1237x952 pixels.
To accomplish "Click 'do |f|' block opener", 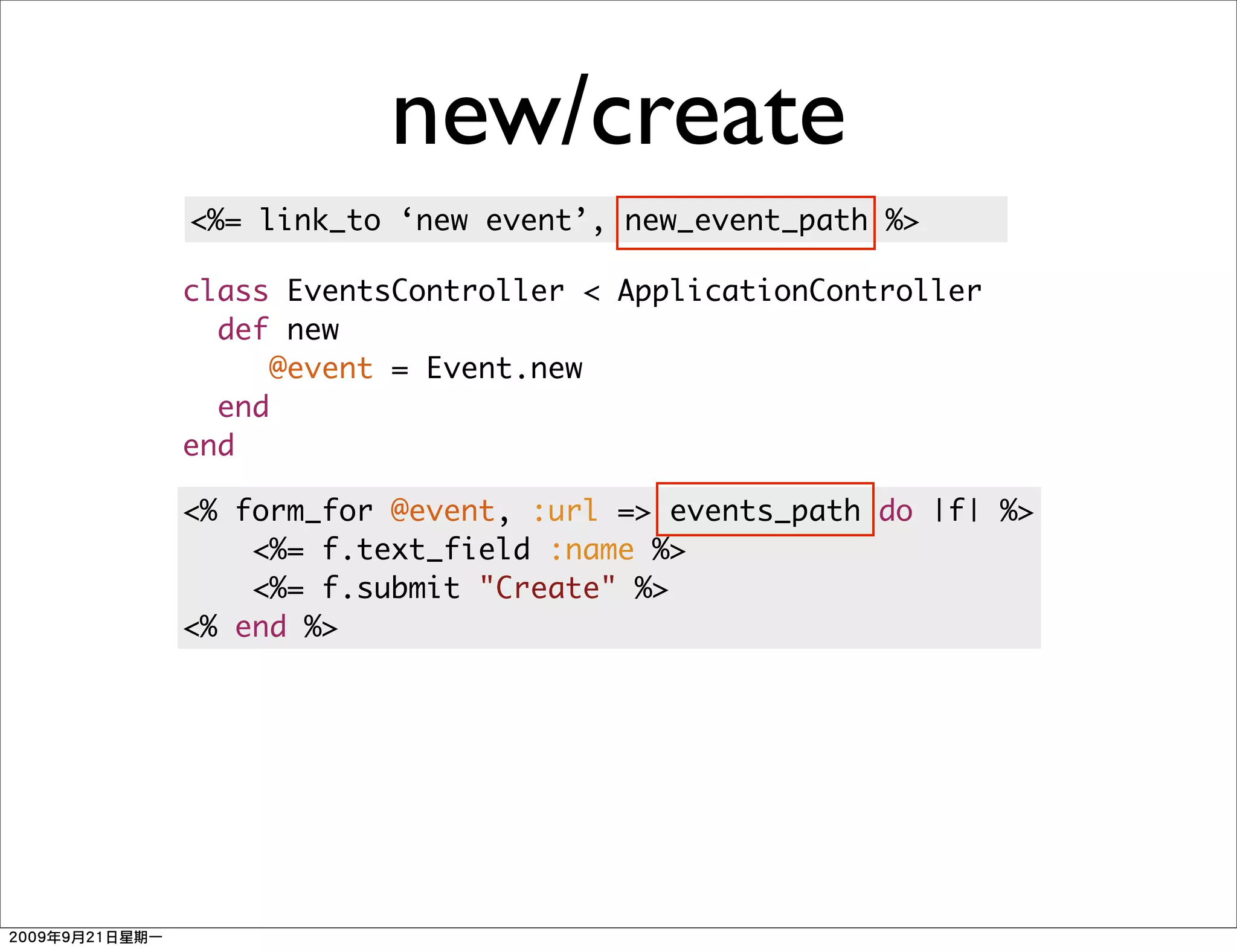I will point(928,511).
